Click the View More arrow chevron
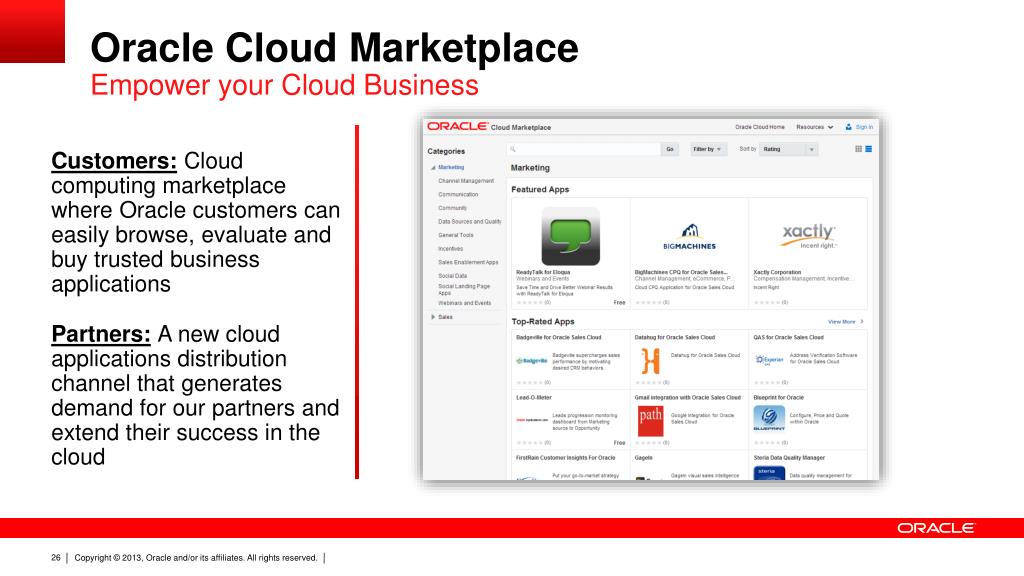 click(x=862, y=321)
